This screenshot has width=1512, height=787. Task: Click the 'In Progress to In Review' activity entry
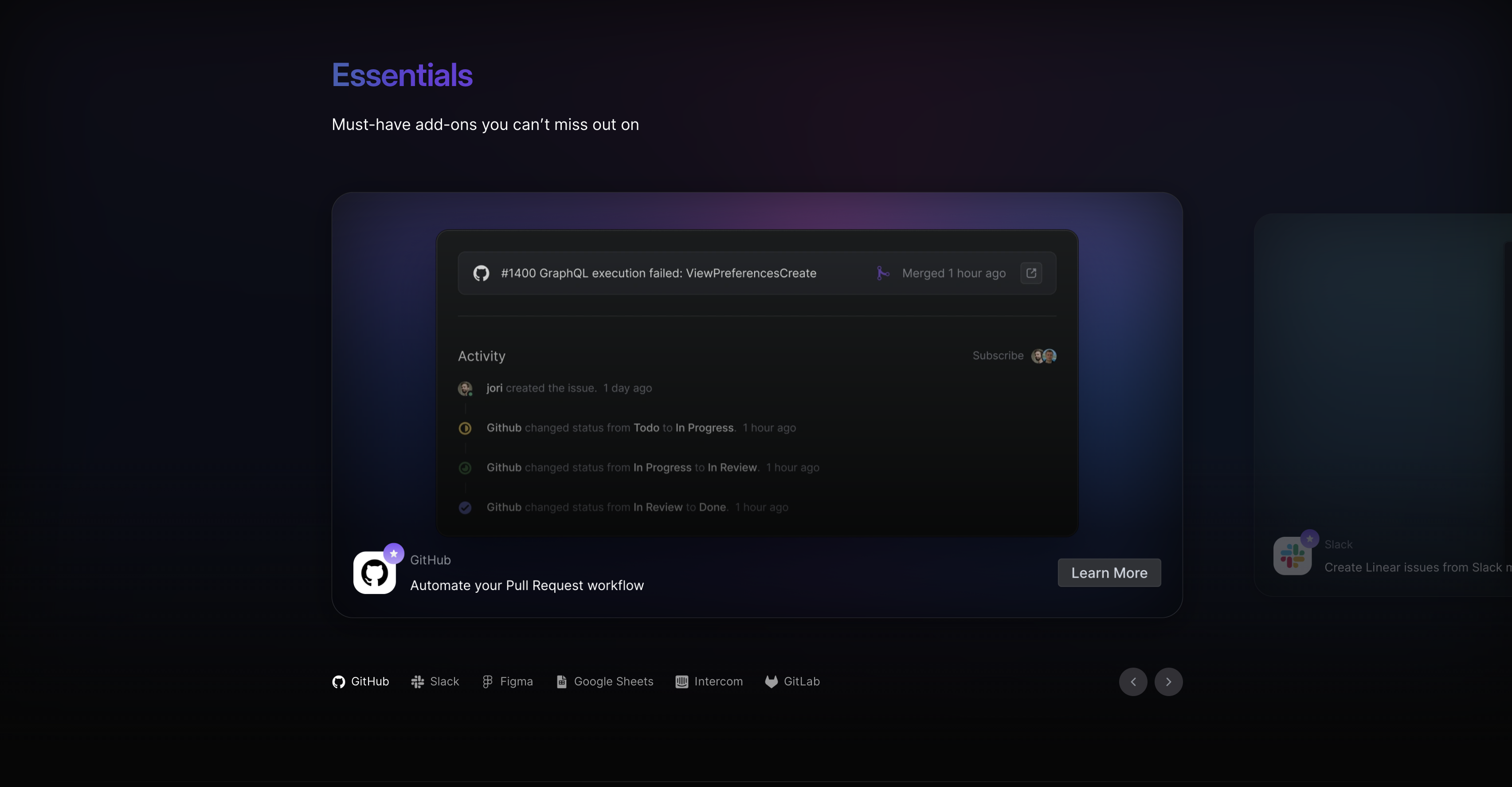[x=653, y=468]
